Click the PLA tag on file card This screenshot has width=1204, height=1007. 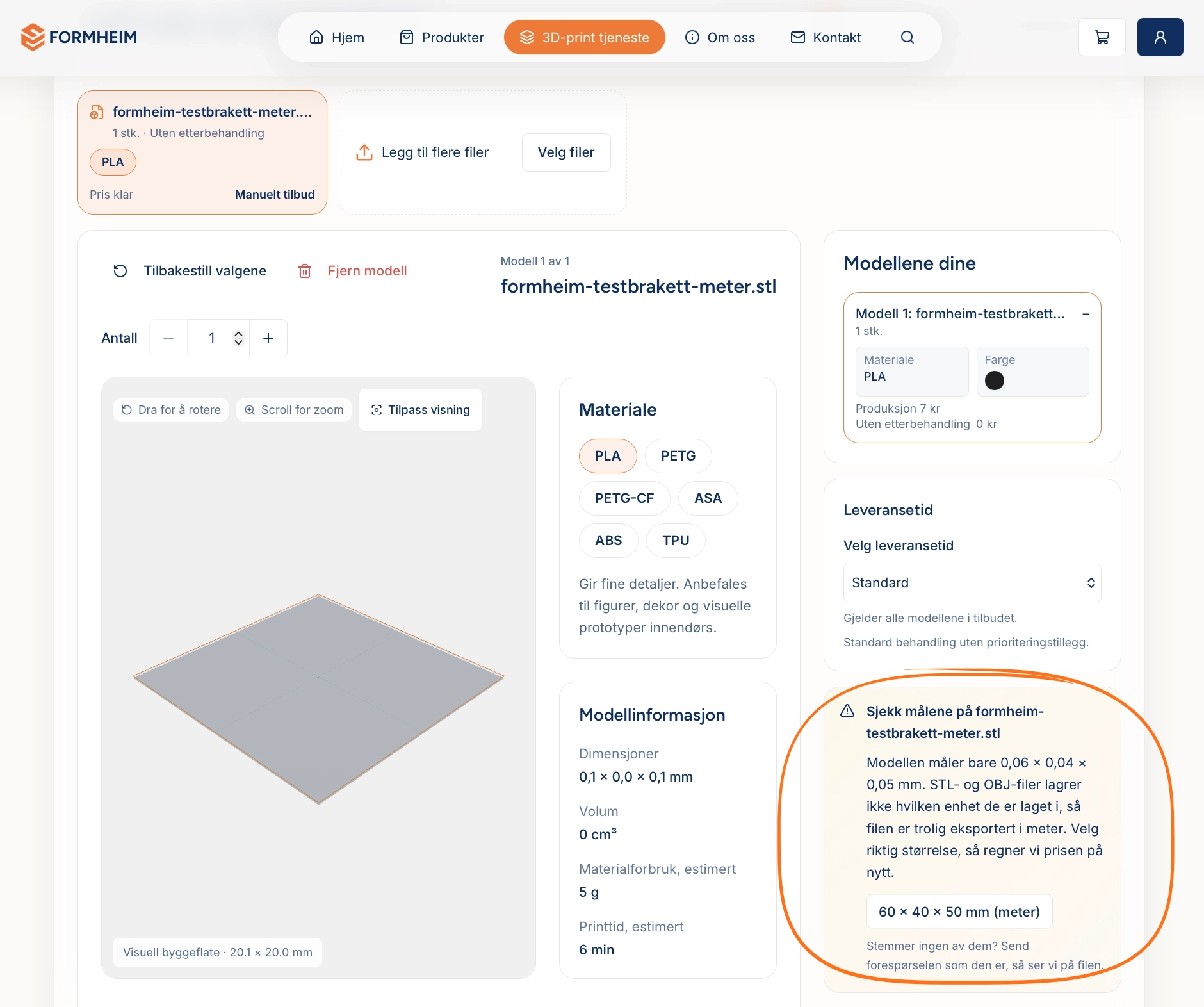pos(113,162)
